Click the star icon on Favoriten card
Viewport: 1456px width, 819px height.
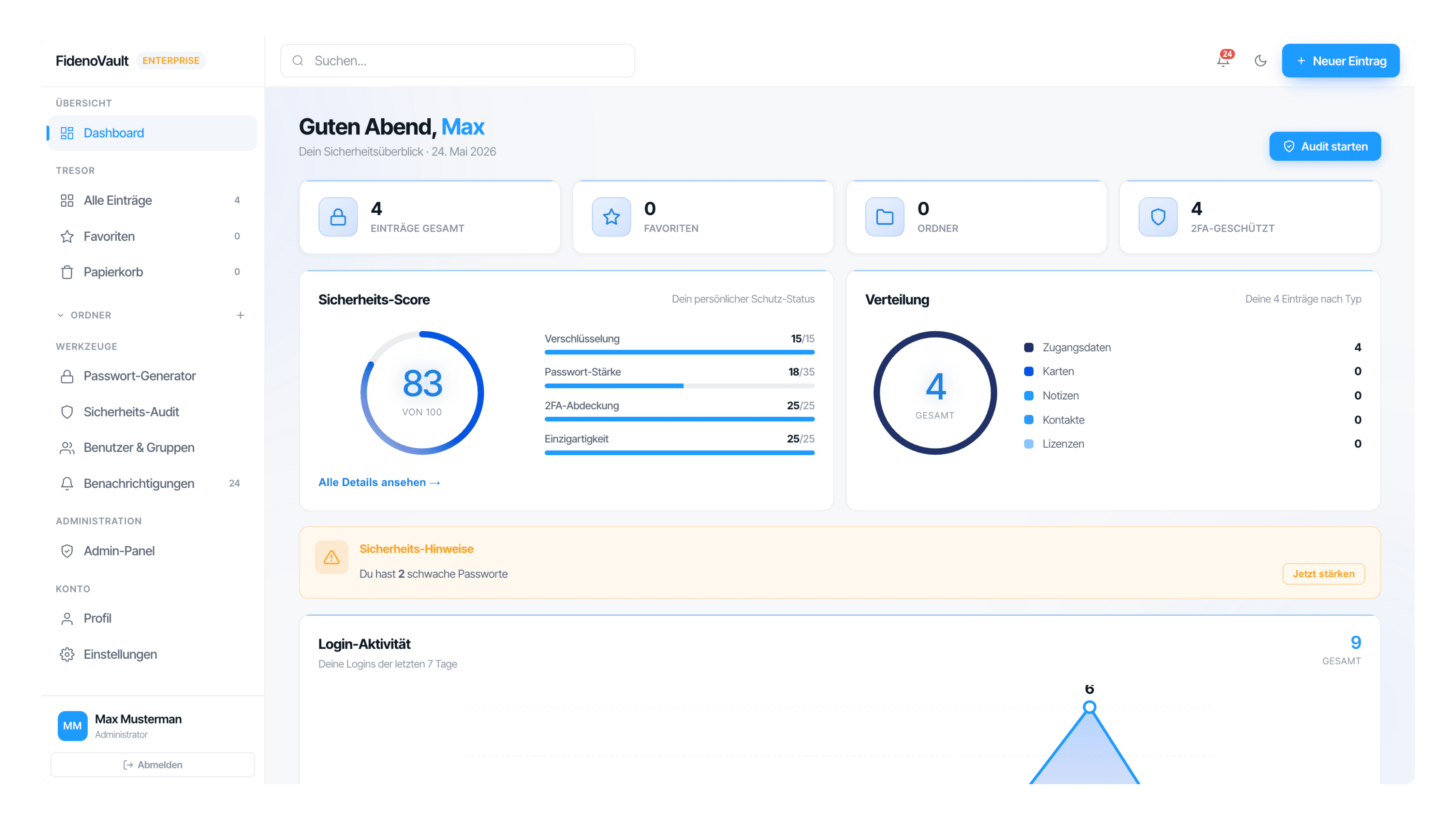(x=611, y=217)
